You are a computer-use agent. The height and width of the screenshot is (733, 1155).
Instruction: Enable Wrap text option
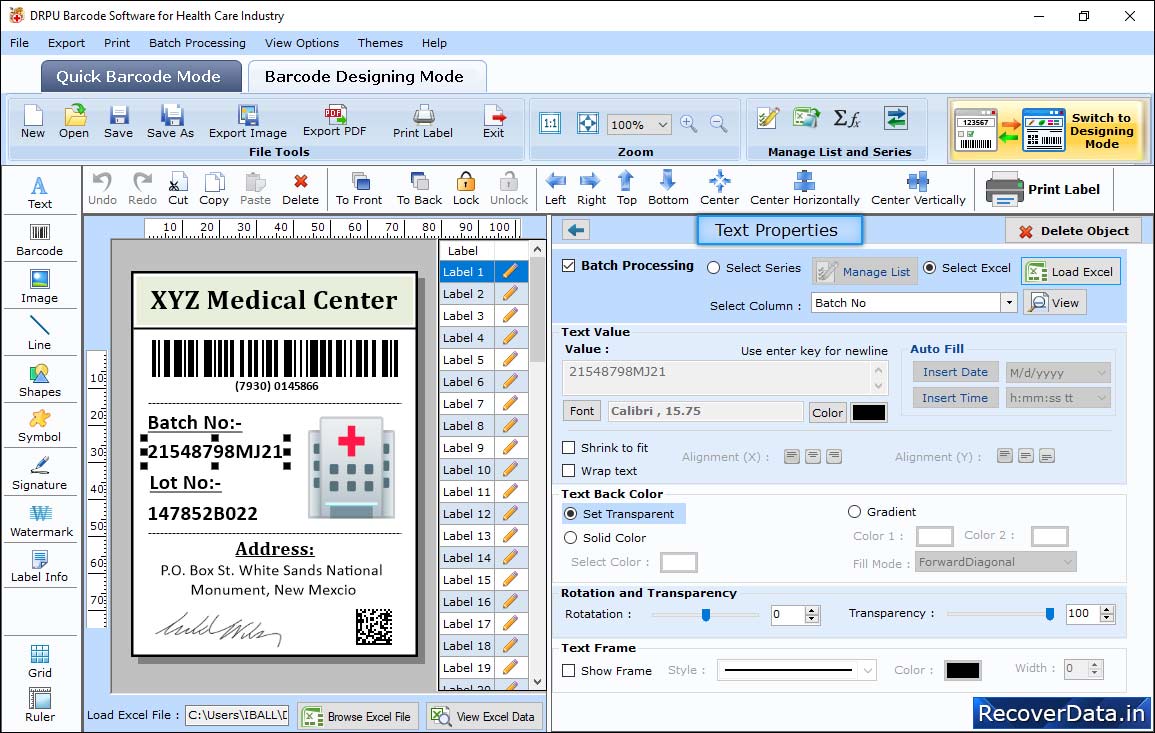(569, 470)
